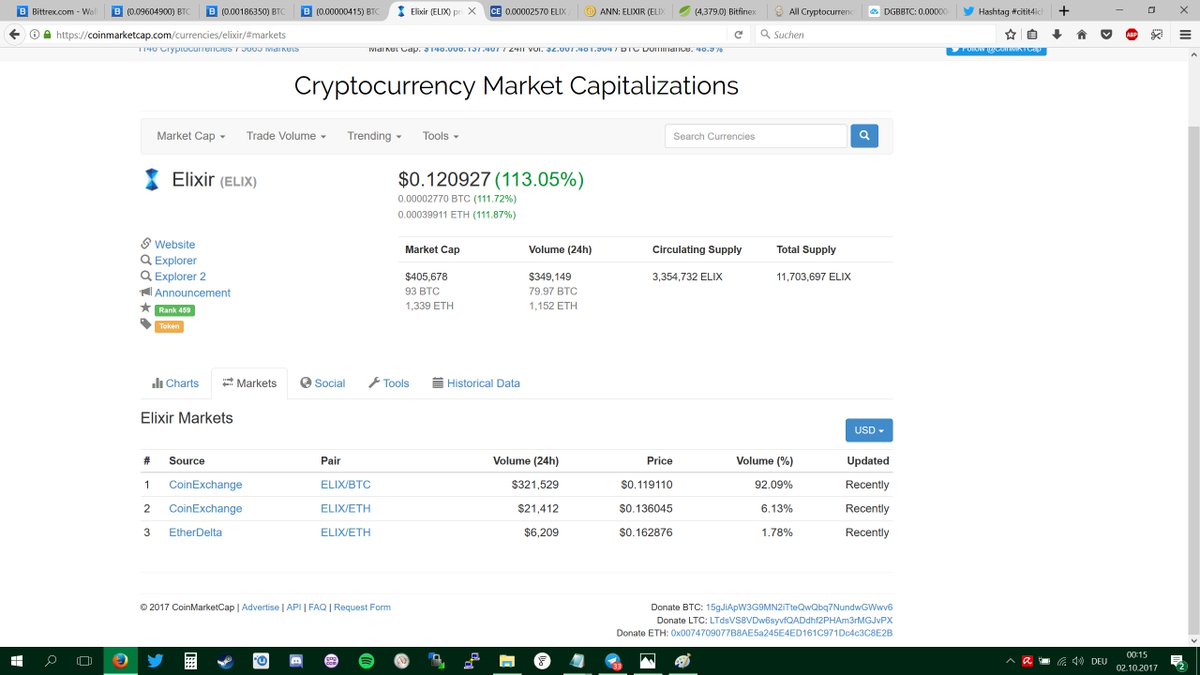This screenshot has height=675, width=1200.
Task: Open the Tools tab below coin info
Action: (389, 383)
